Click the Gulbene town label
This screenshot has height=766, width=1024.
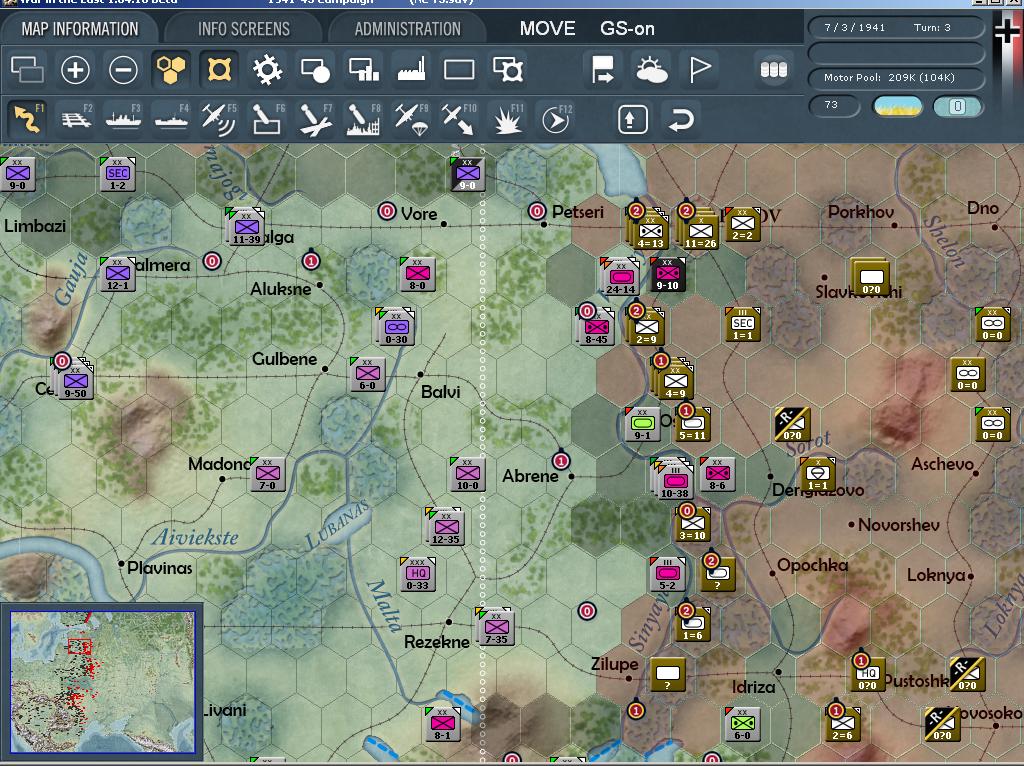284,359
